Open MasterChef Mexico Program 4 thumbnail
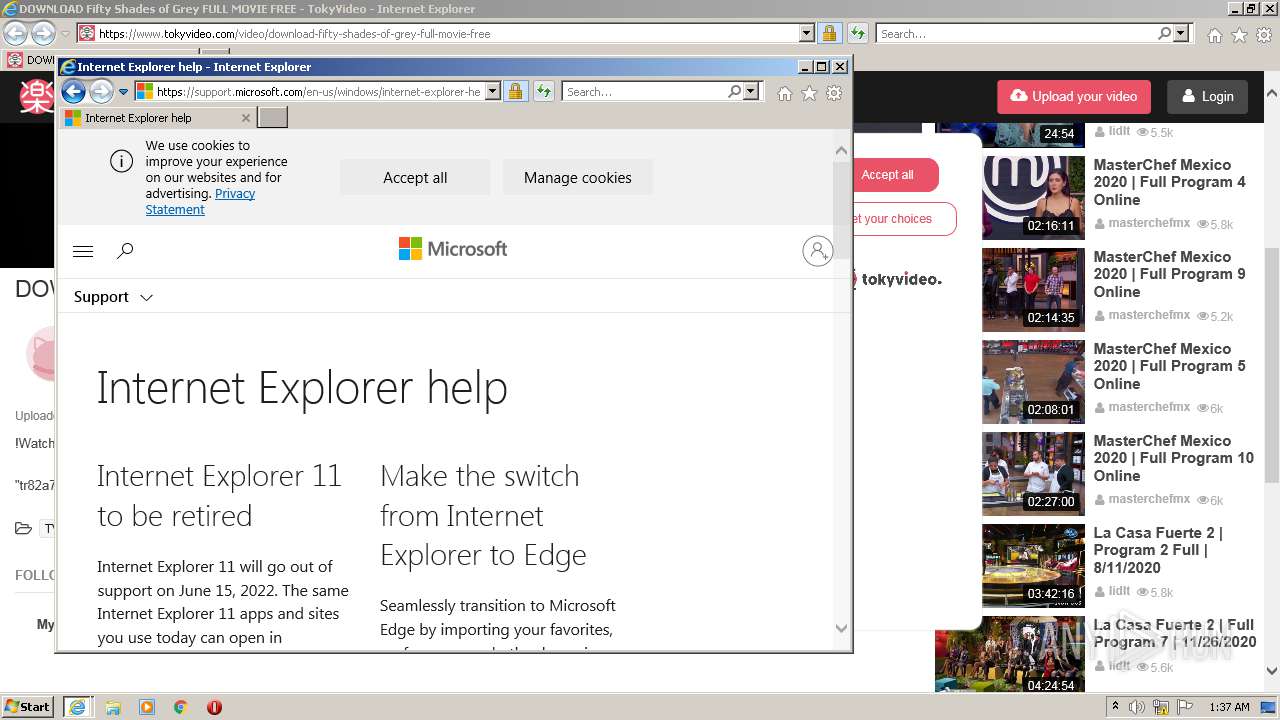1280x720 pixels. coord(1033,197)
